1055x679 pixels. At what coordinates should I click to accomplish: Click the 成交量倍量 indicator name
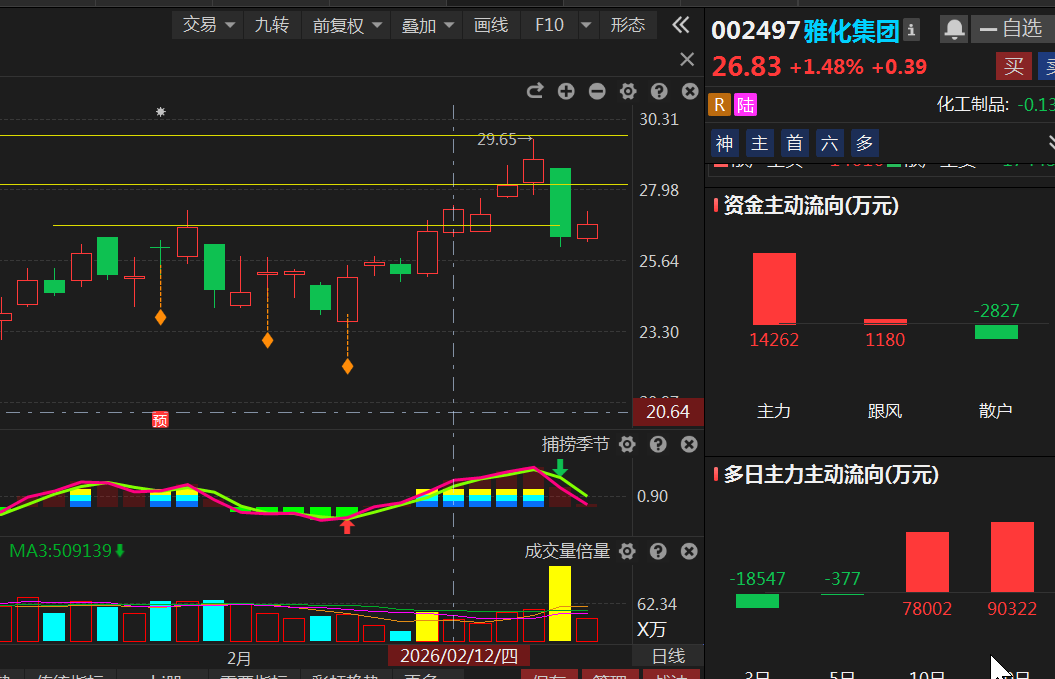point(567,552)
